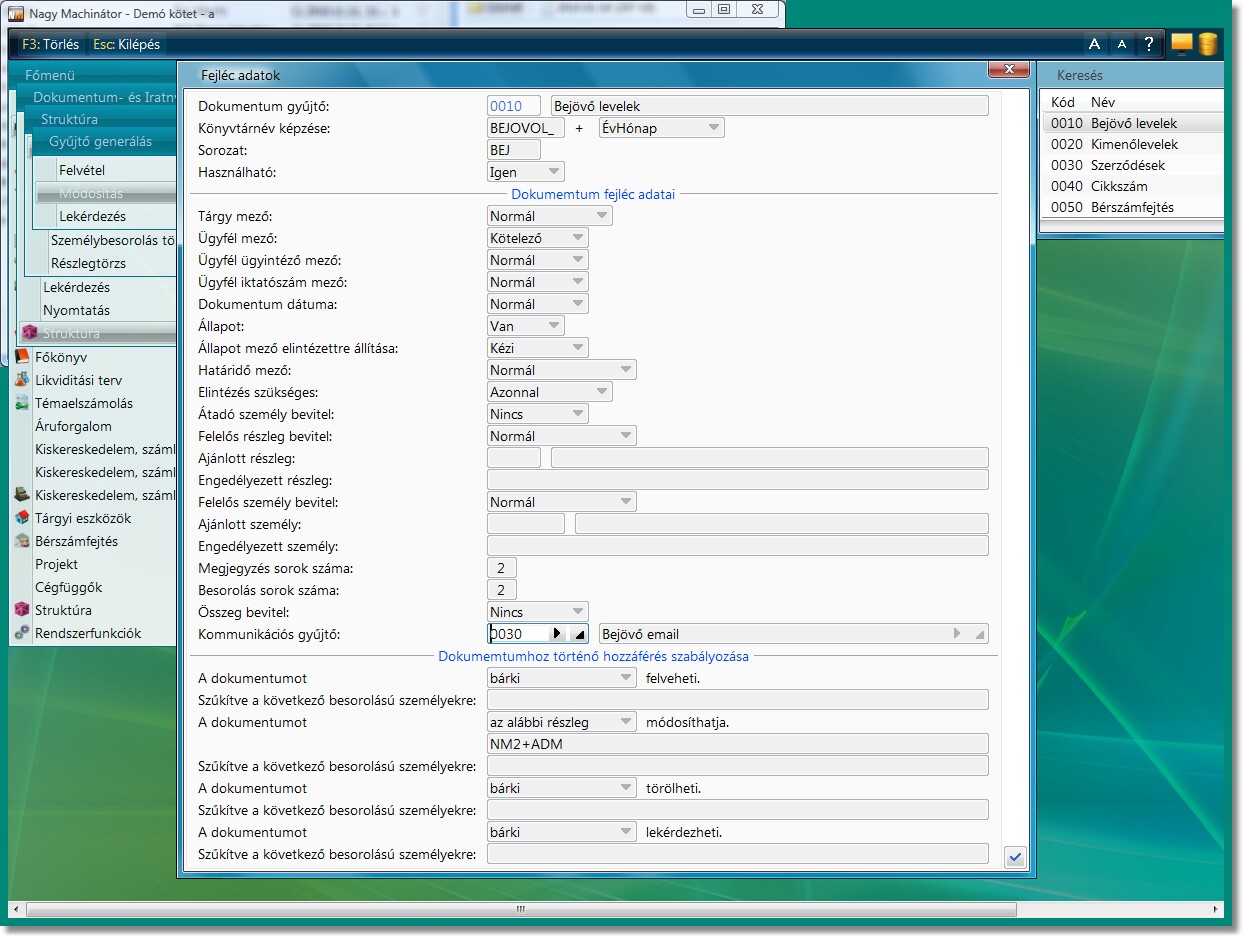1244x938 pixels.
Task: Click the gold database cylinder icon
Action: tap(1208, 44)
